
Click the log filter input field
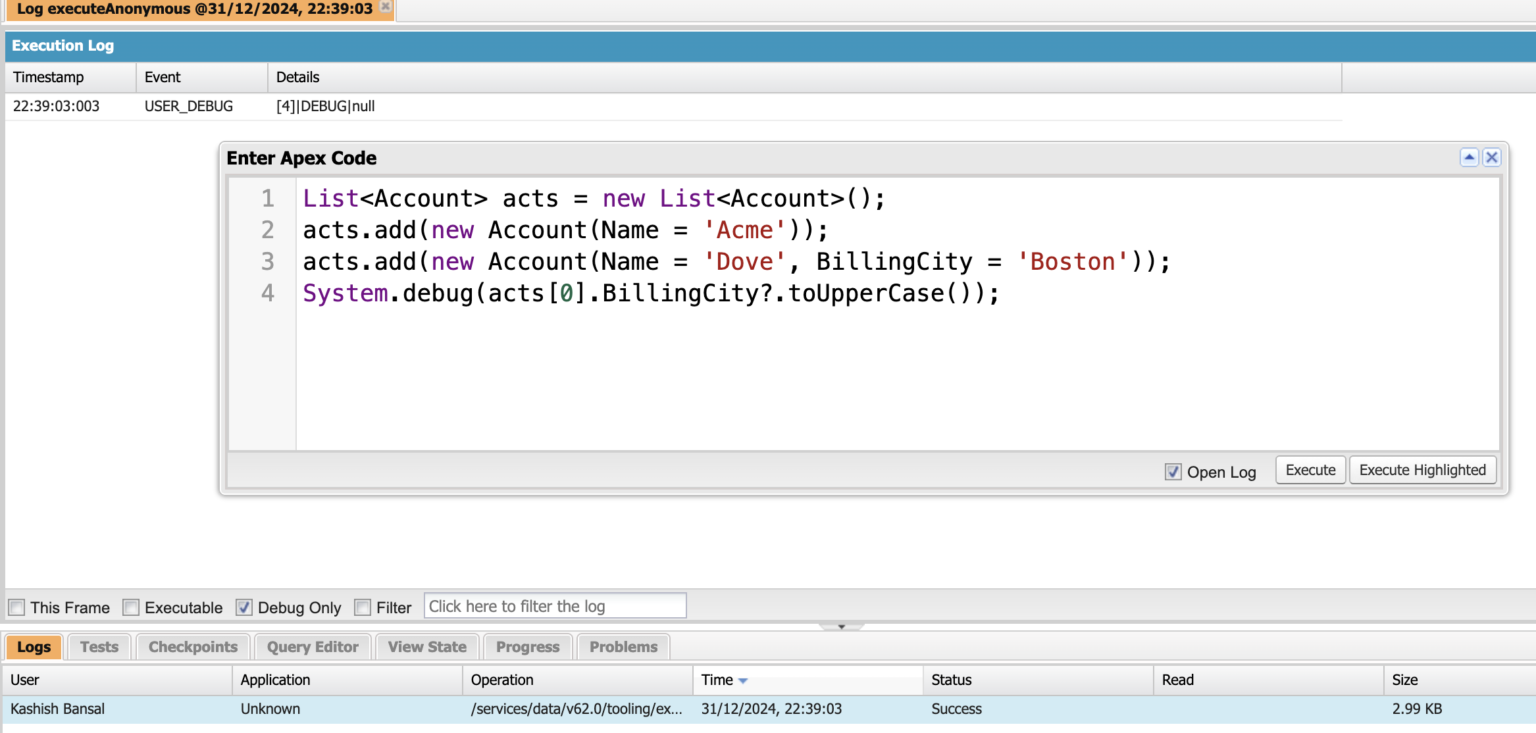tap(554, 605)
